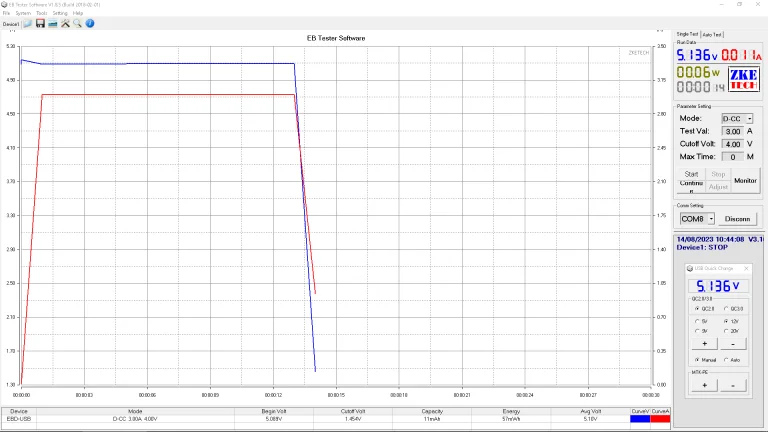Click the open file folder icon
Image resolution: width=768 pixels, height=432 pixels.
[x=28, y=23]
